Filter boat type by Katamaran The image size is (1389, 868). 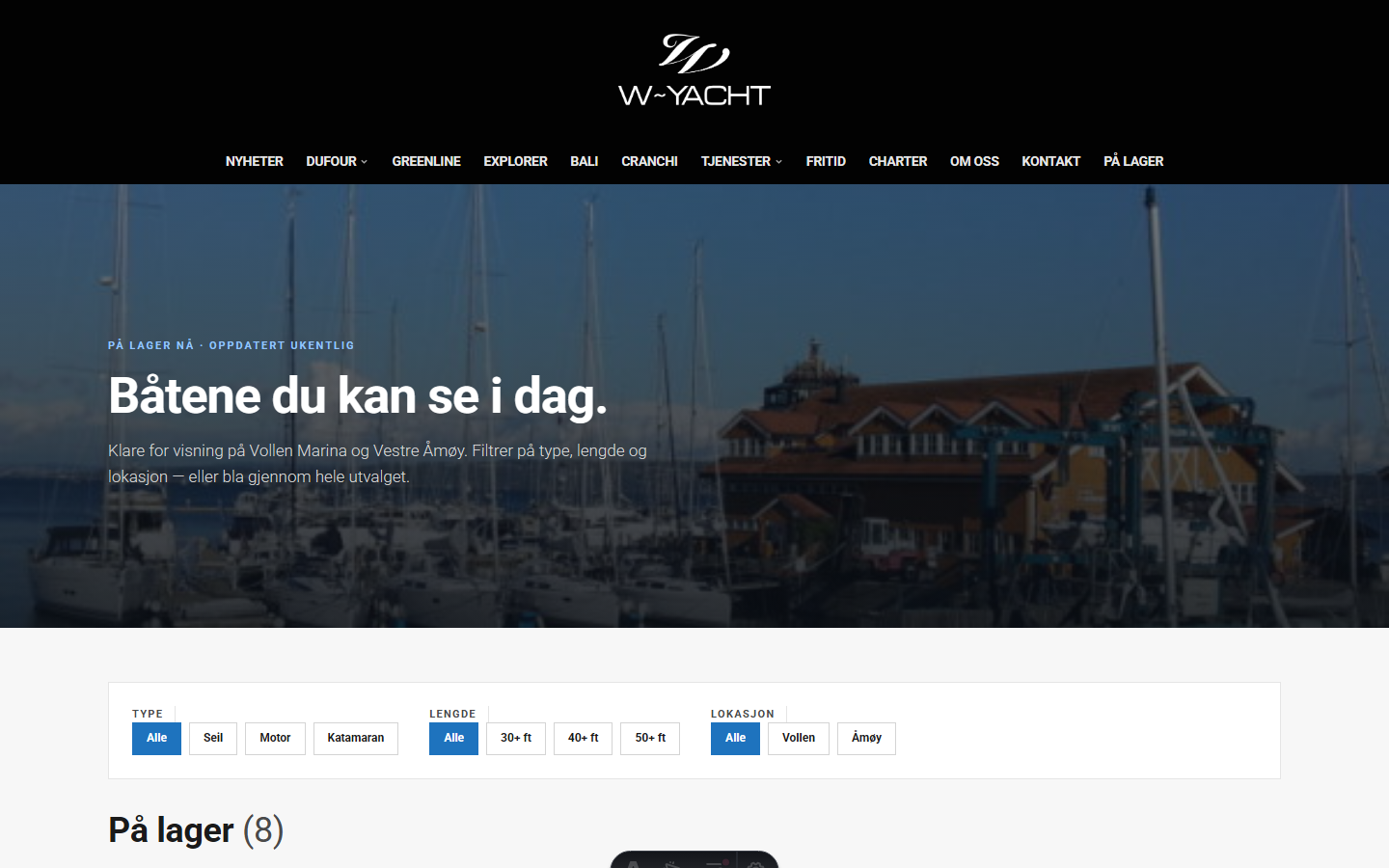356,739
